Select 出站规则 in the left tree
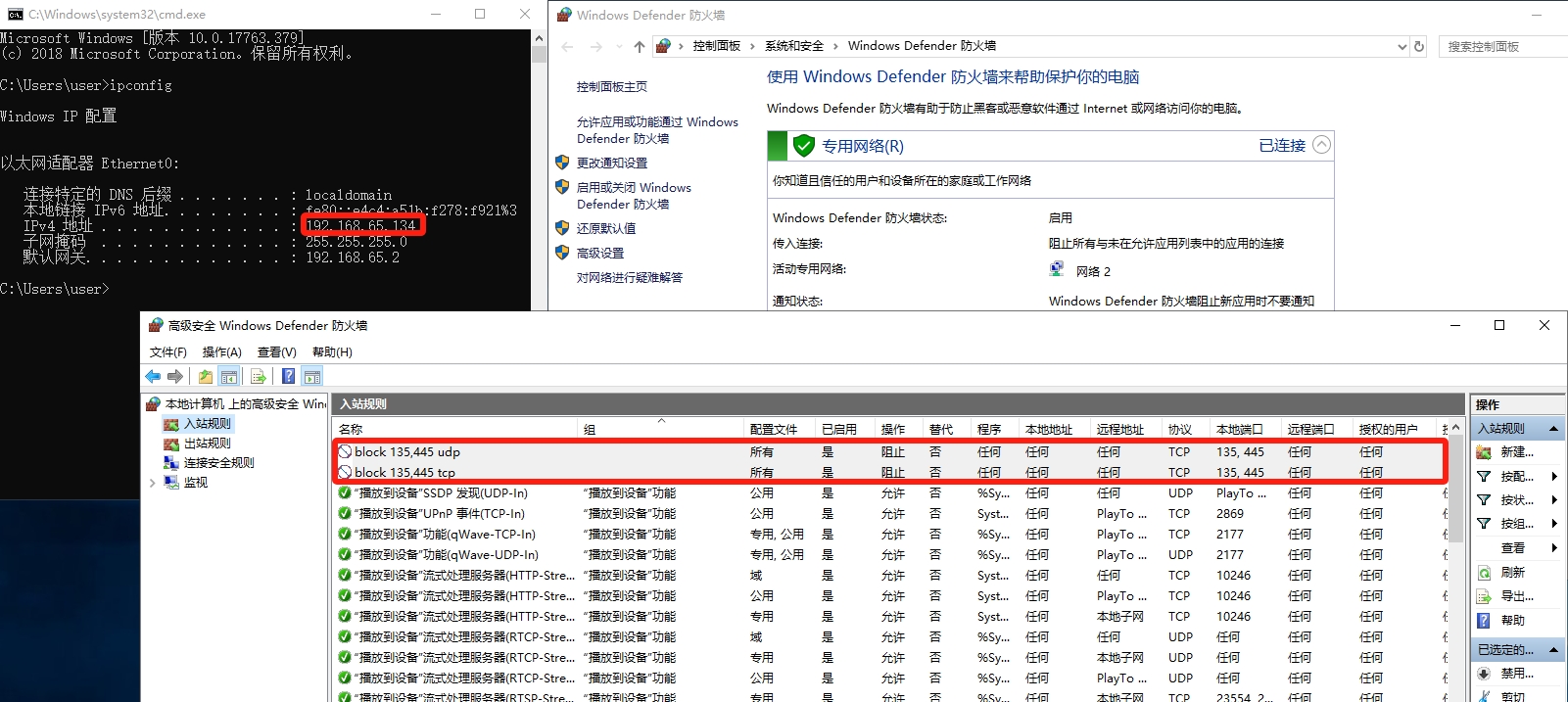 [x=207, y=444]
